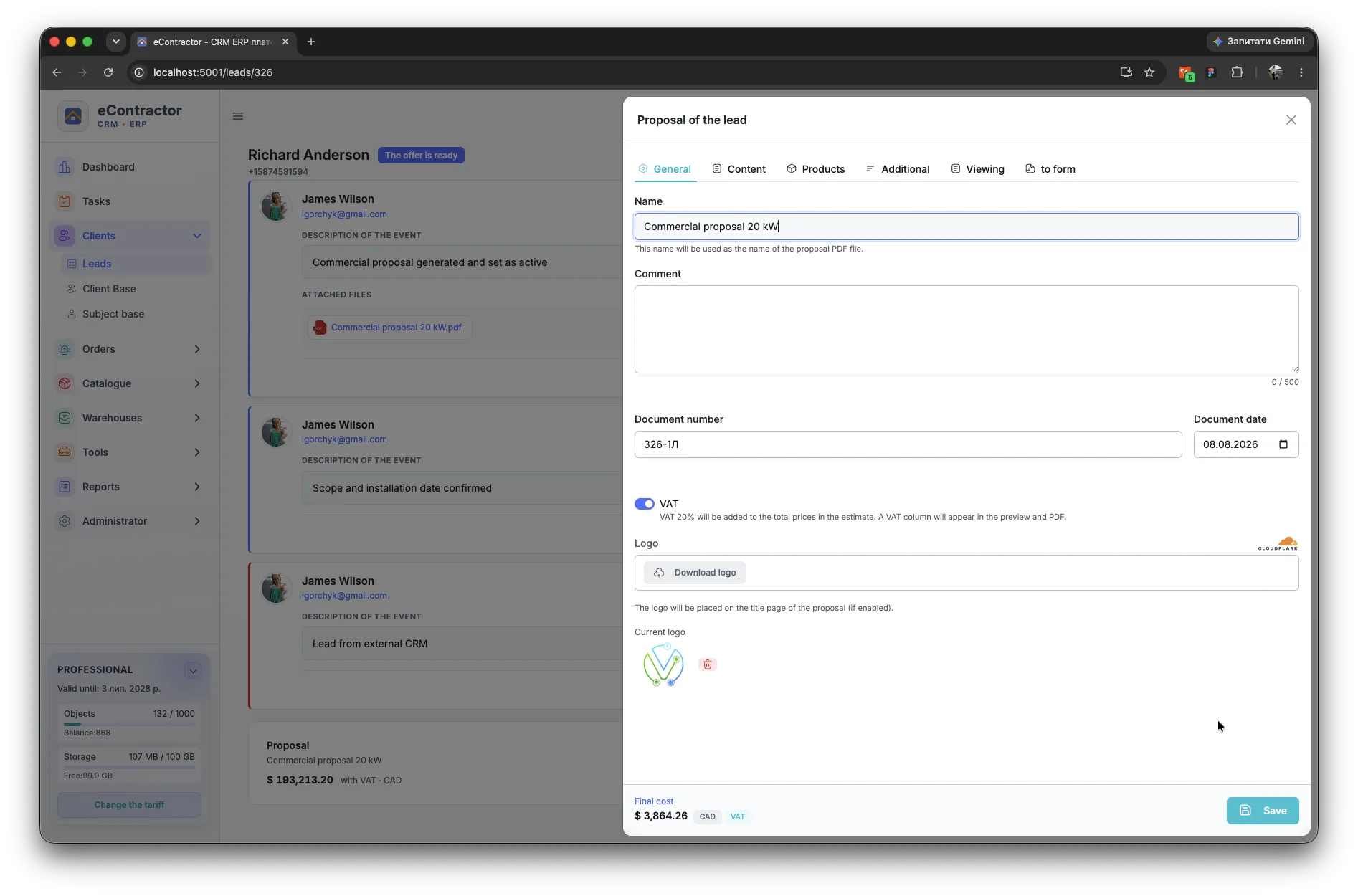Click Gemini ask button in title bar
This screenshot has width=1358, height=896.
[1258, 42]
